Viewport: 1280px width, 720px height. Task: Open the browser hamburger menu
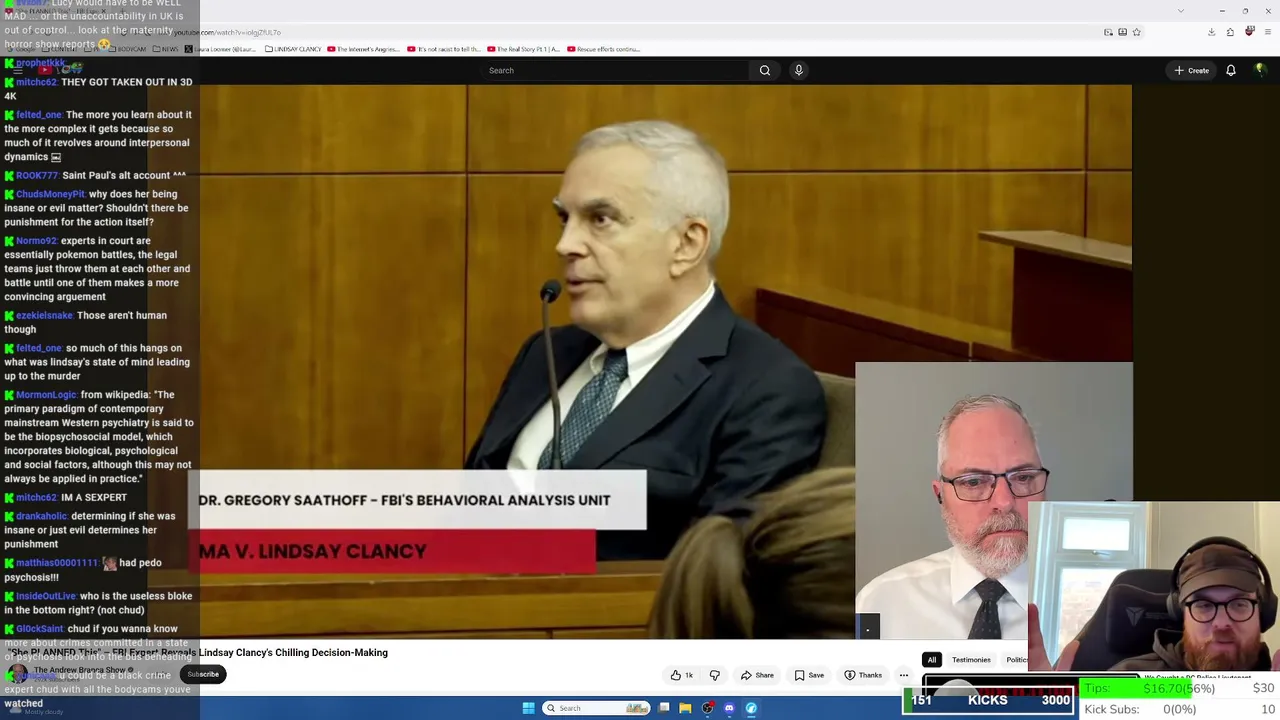[1266, 32]
